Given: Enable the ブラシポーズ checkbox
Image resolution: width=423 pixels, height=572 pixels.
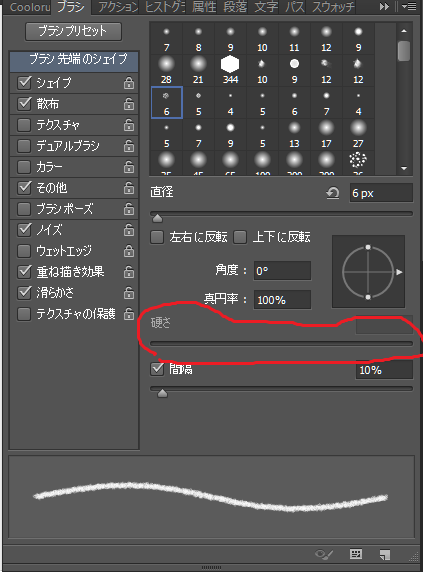Looking at the screenshot, I should point(24,209).
